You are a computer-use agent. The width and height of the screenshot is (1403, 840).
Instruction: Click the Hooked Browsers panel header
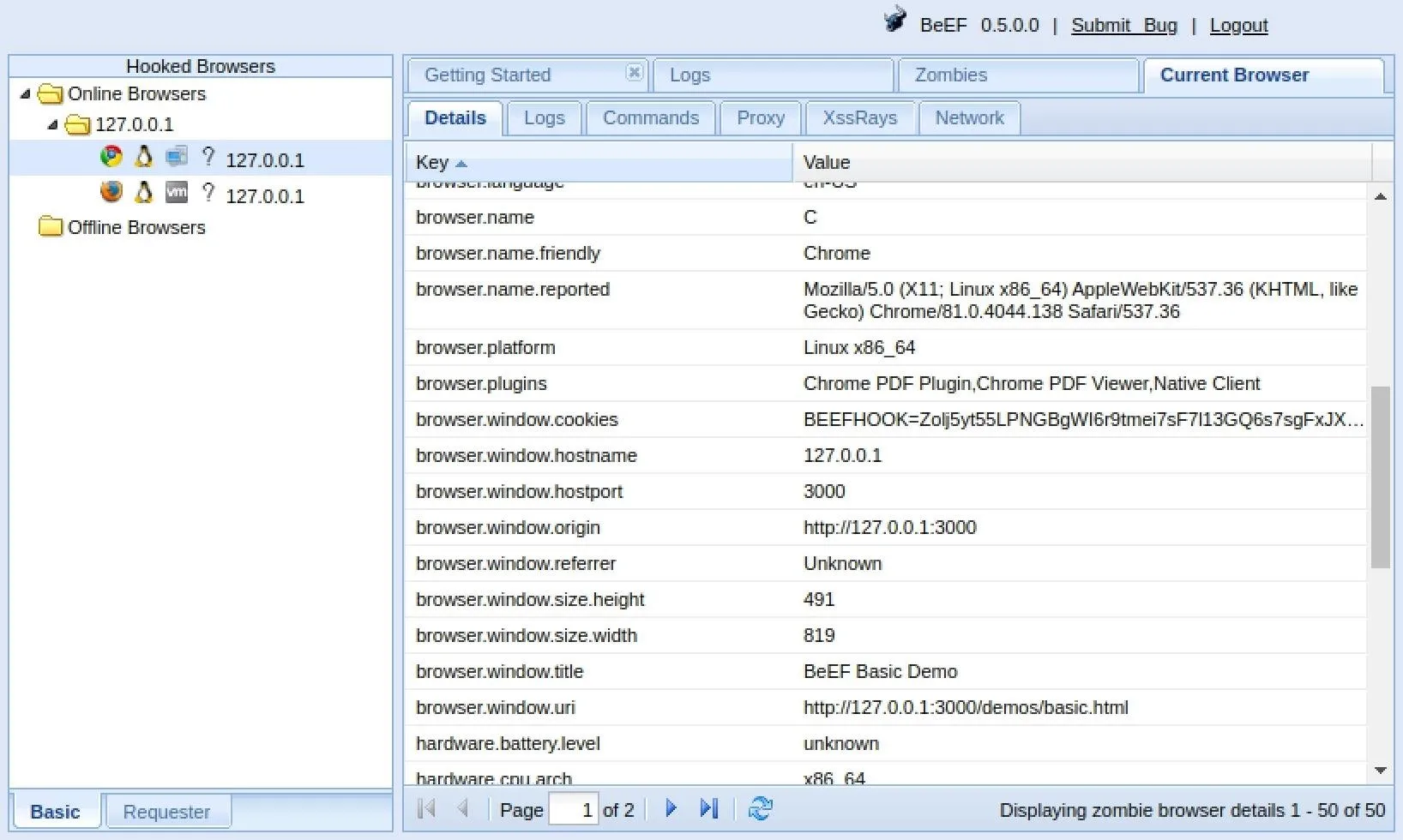[x=201, y=66]
